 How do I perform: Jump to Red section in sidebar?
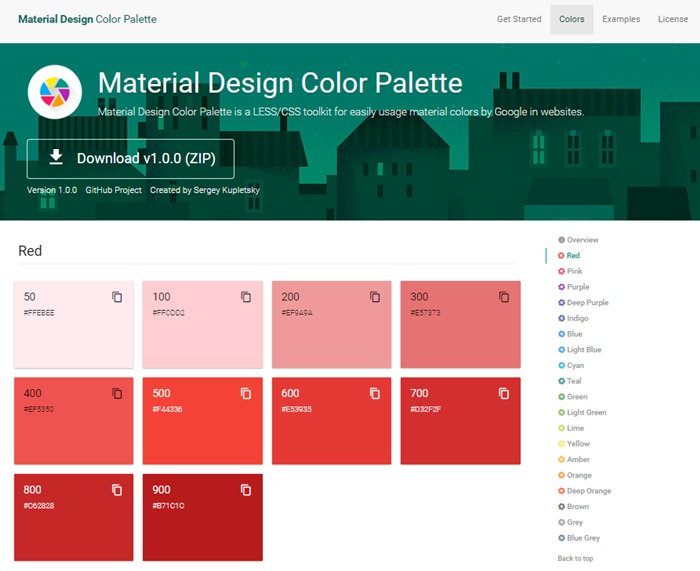click(573, 255)
